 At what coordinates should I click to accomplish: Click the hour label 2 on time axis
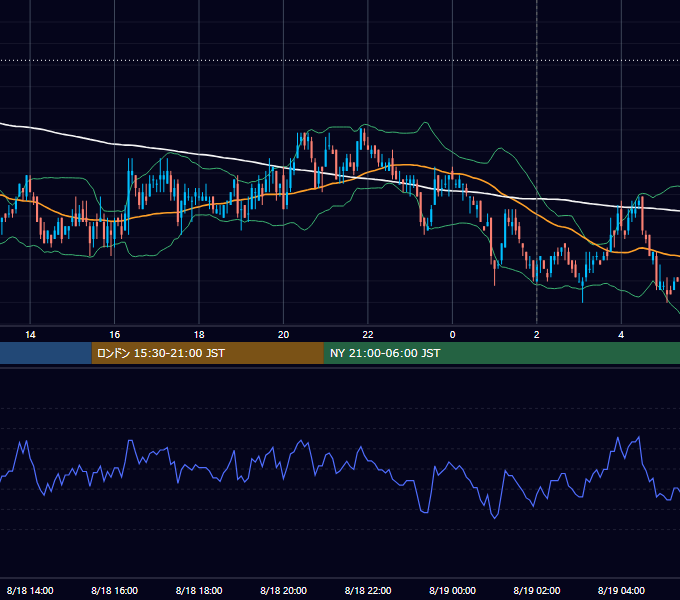click(x=536, y=335)
